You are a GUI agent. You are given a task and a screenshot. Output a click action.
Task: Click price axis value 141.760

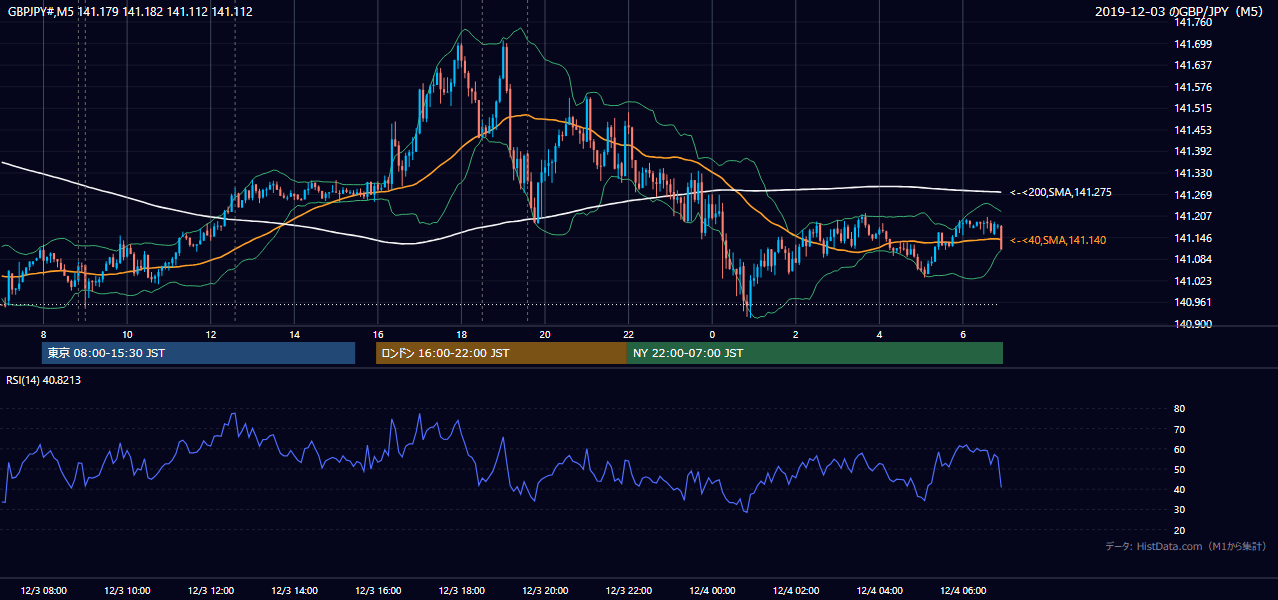(x=1192, y=22)
